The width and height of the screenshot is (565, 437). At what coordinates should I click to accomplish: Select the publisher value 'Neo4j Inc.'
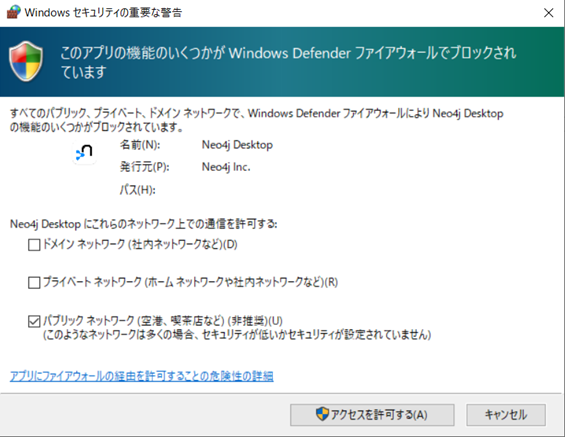click(226, 167)
